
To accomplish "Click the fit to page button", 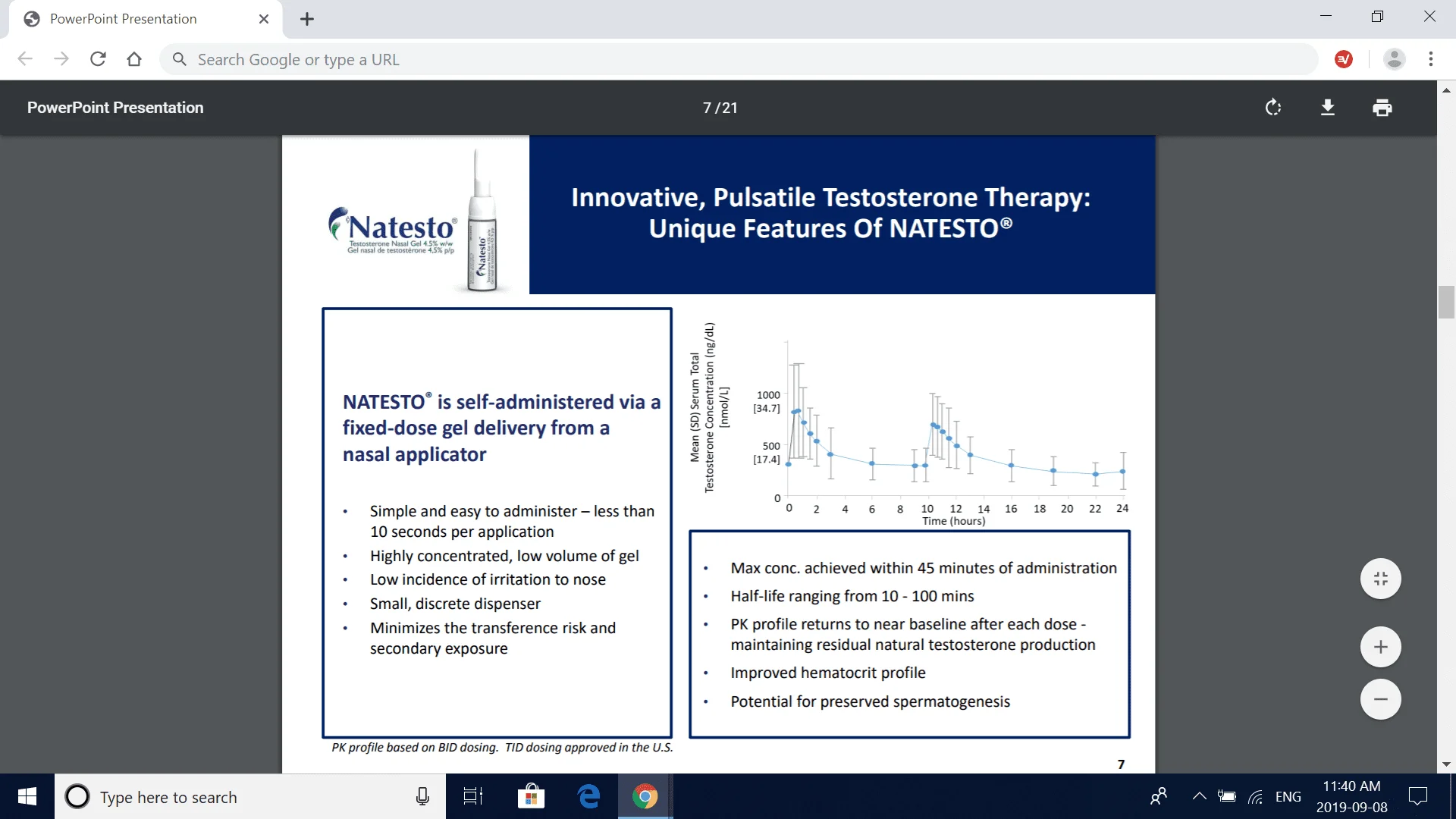I will [1381, 579].
